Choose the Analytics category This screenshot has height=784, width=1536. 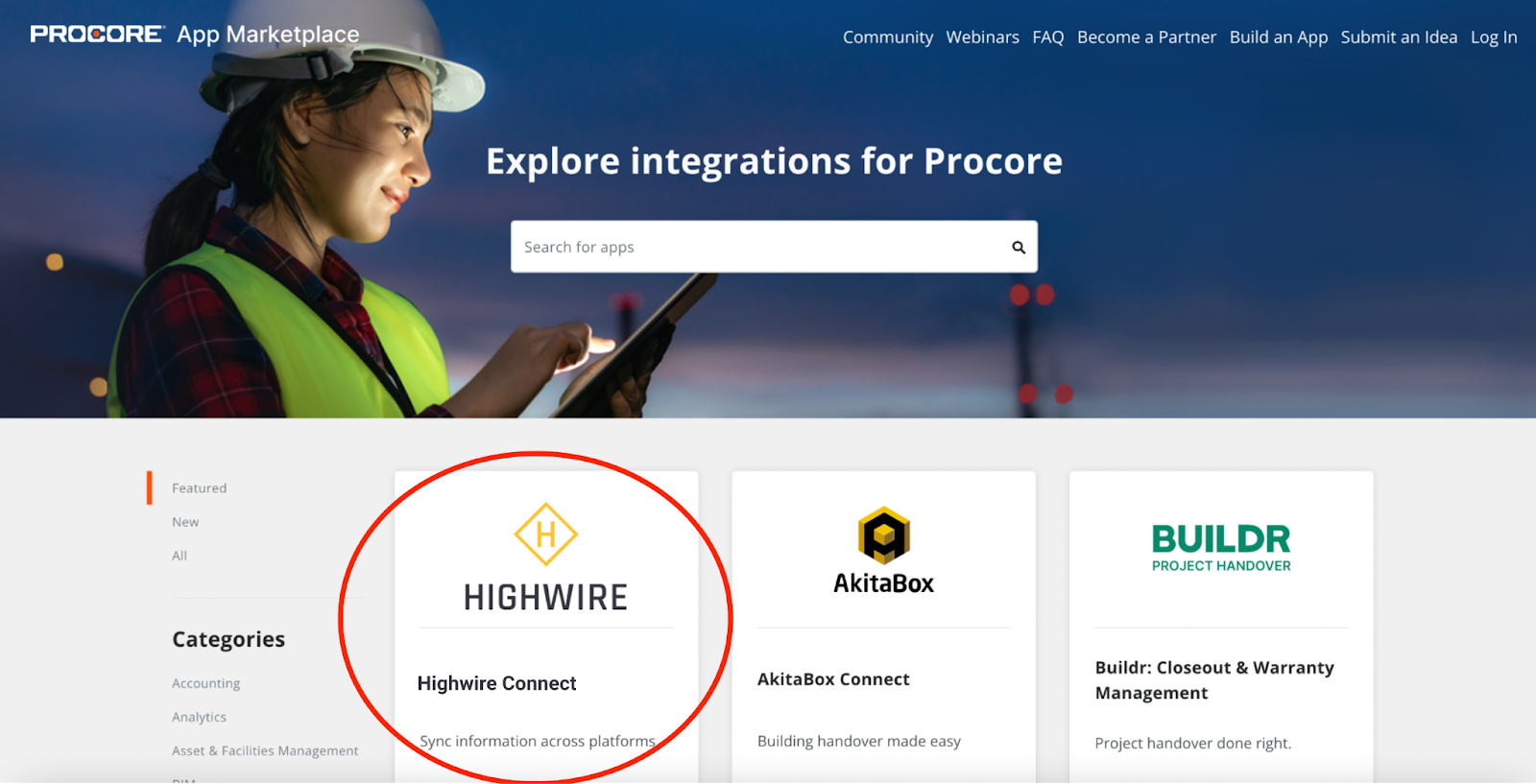199,717
